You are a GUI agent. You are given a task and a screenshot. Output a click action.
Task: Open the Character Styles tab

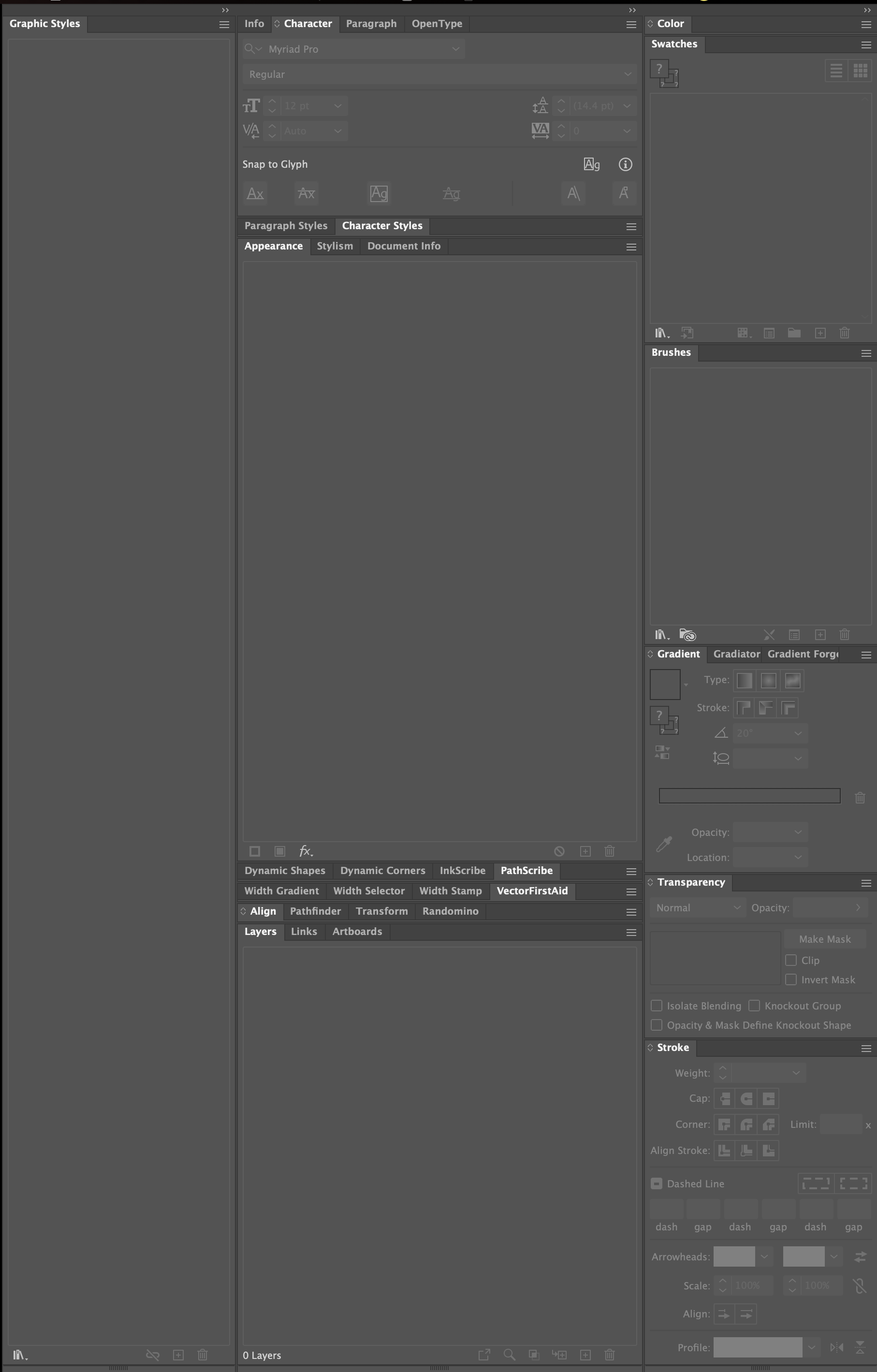[x=382, y=226]
